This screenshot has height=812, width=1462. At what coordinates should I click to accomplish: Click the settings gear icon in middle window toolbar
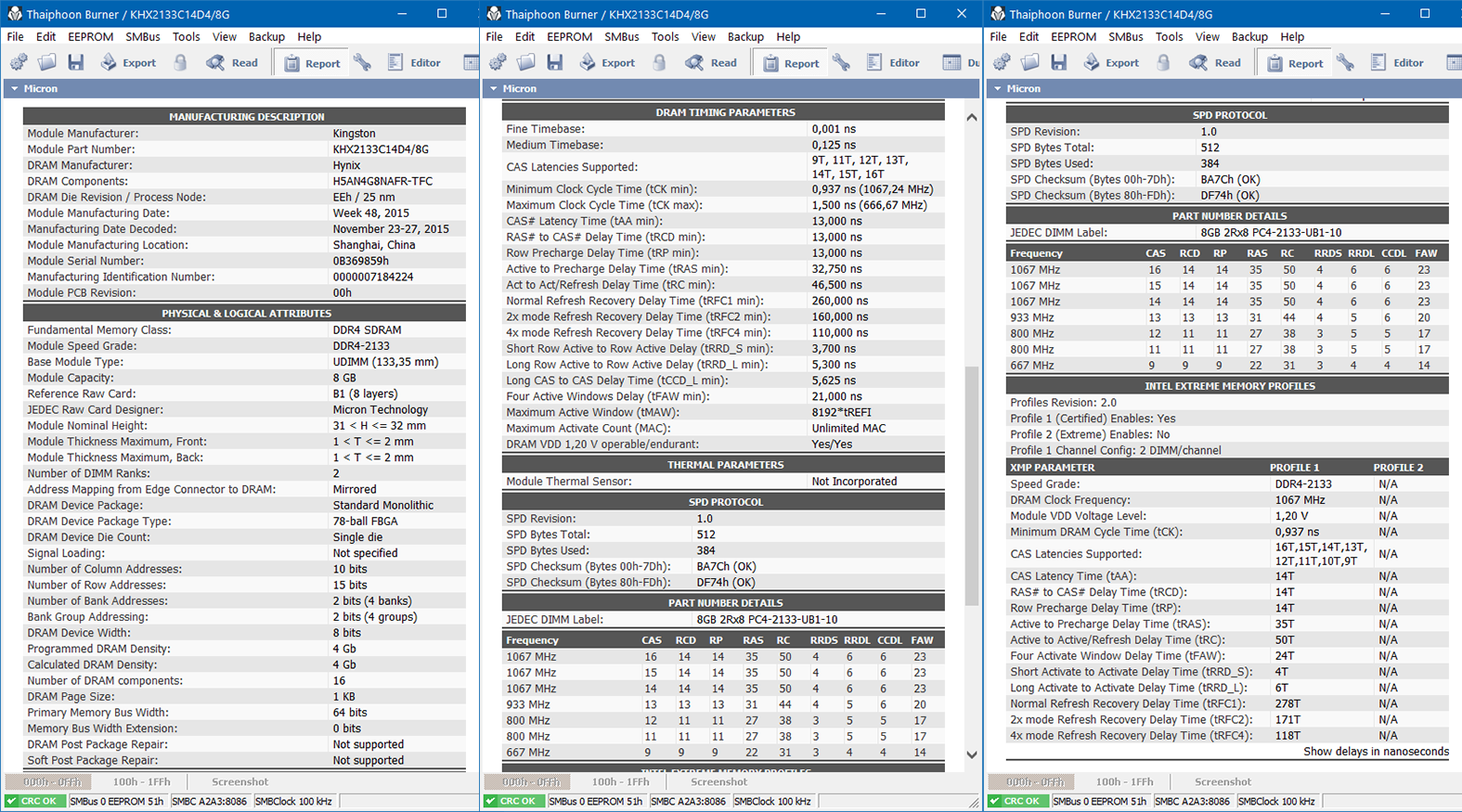click(x=498, y=62)
